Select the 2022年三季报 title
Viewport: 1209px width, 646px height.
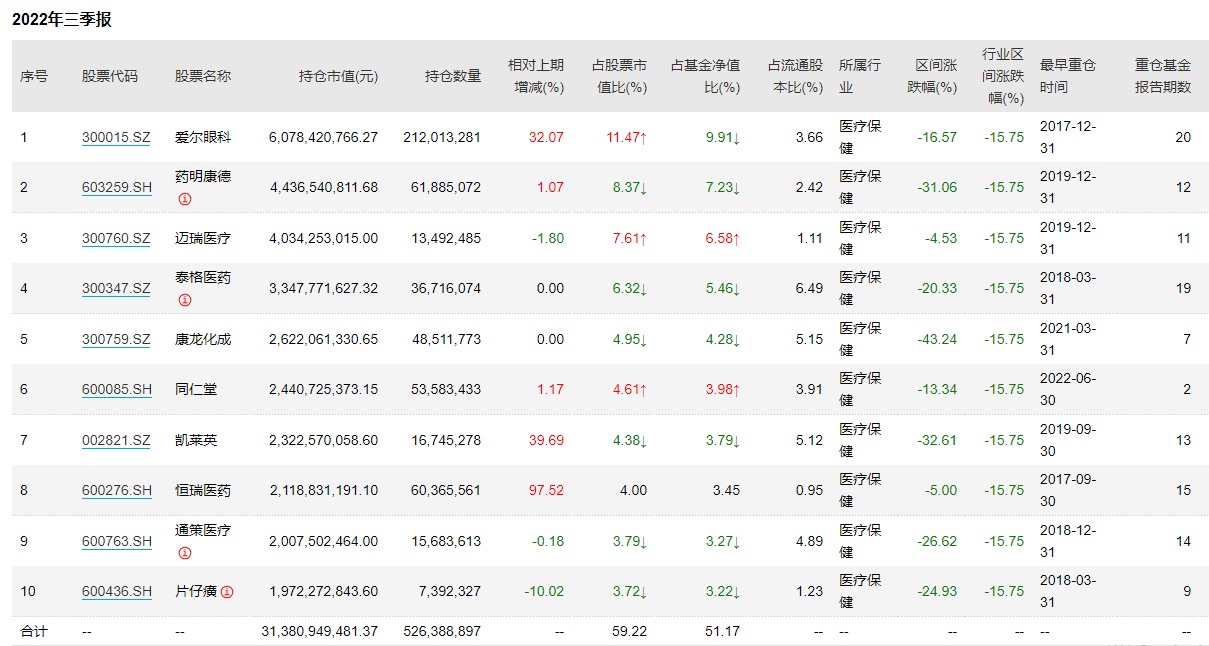point(61,19)
